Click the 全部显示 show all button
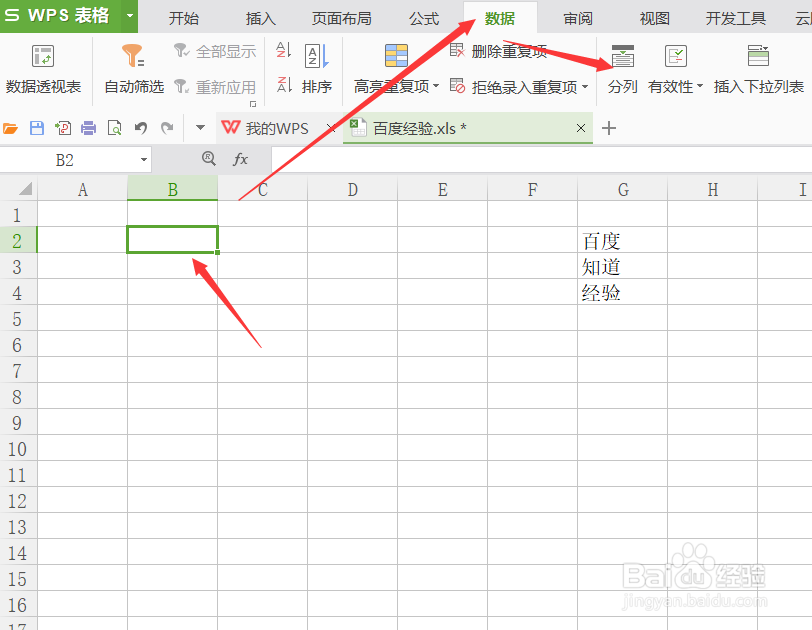 pos(215,51)
